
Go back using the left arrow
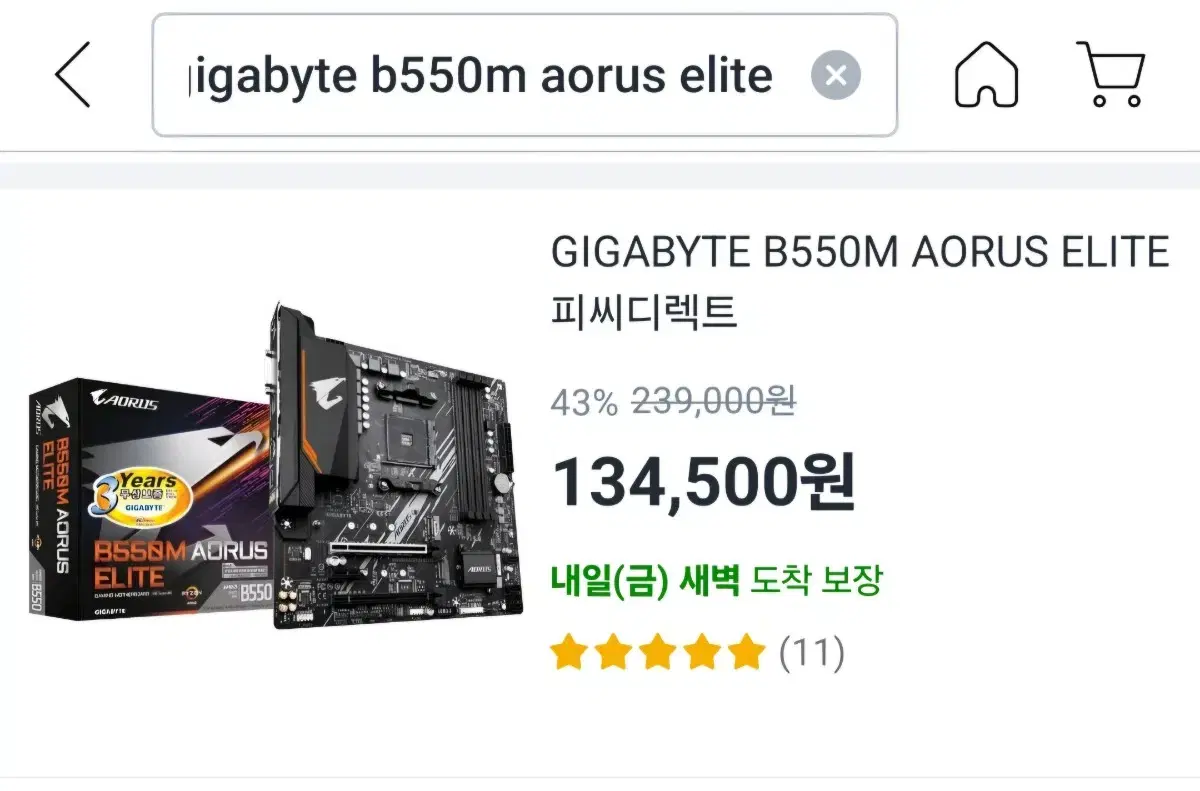[74, 75]
